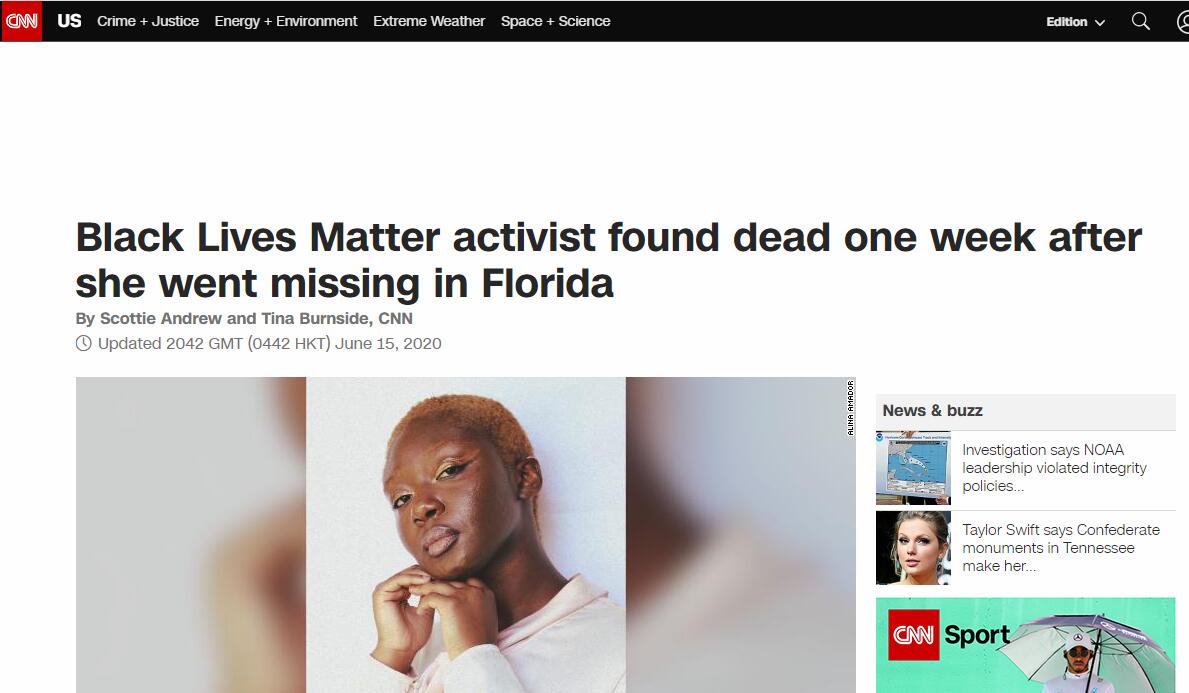Click the News & buzz heading
The image size is (1189, 693).
coord(932,411)
